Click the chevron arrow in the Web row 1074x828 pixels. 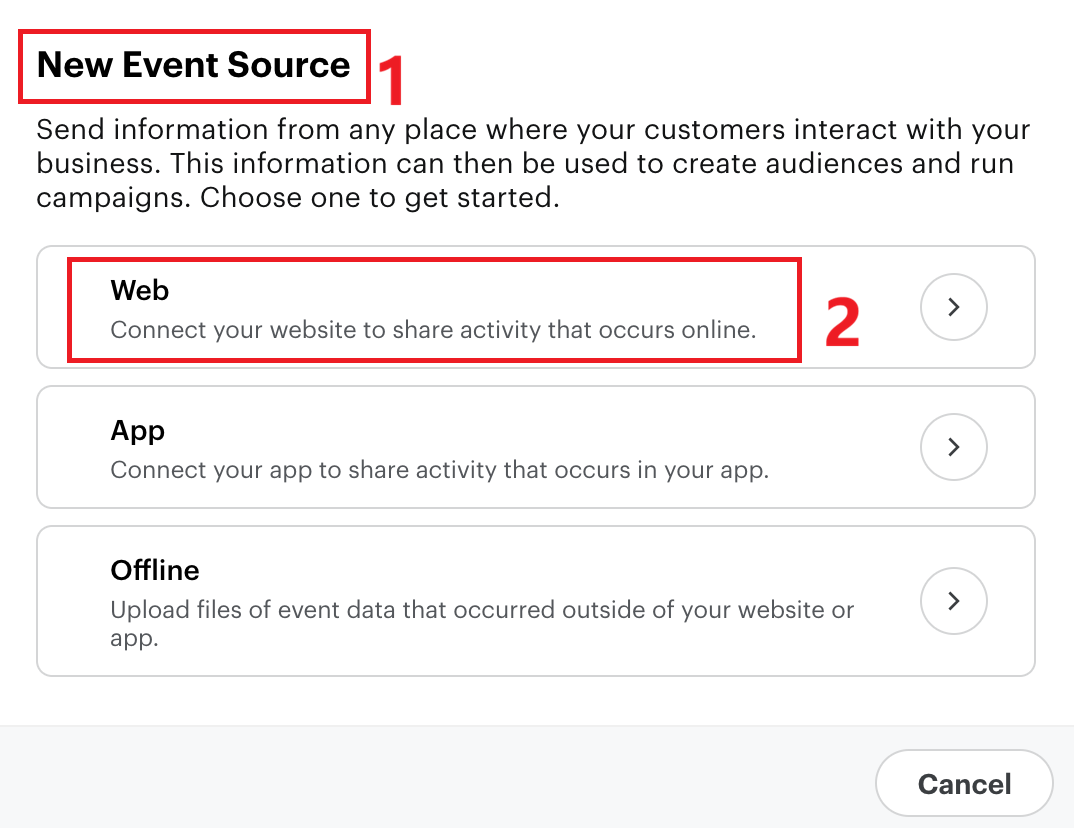[x=953, y=307]
